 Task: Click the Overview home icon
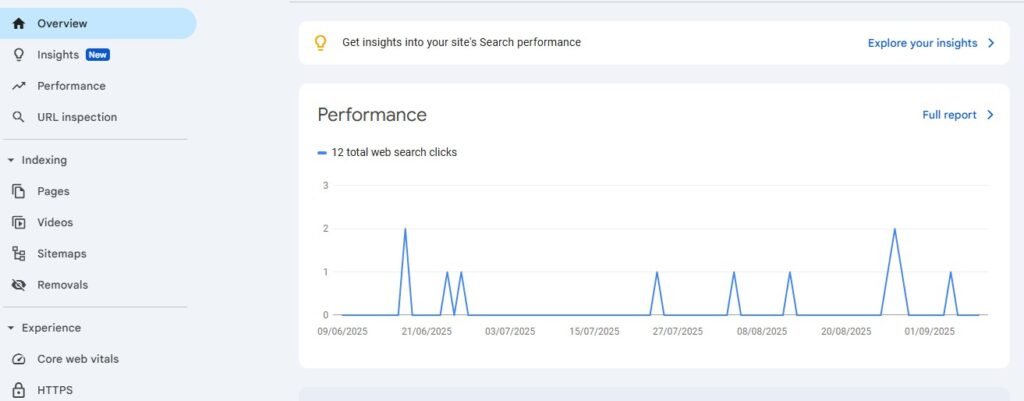coord(18,23)
